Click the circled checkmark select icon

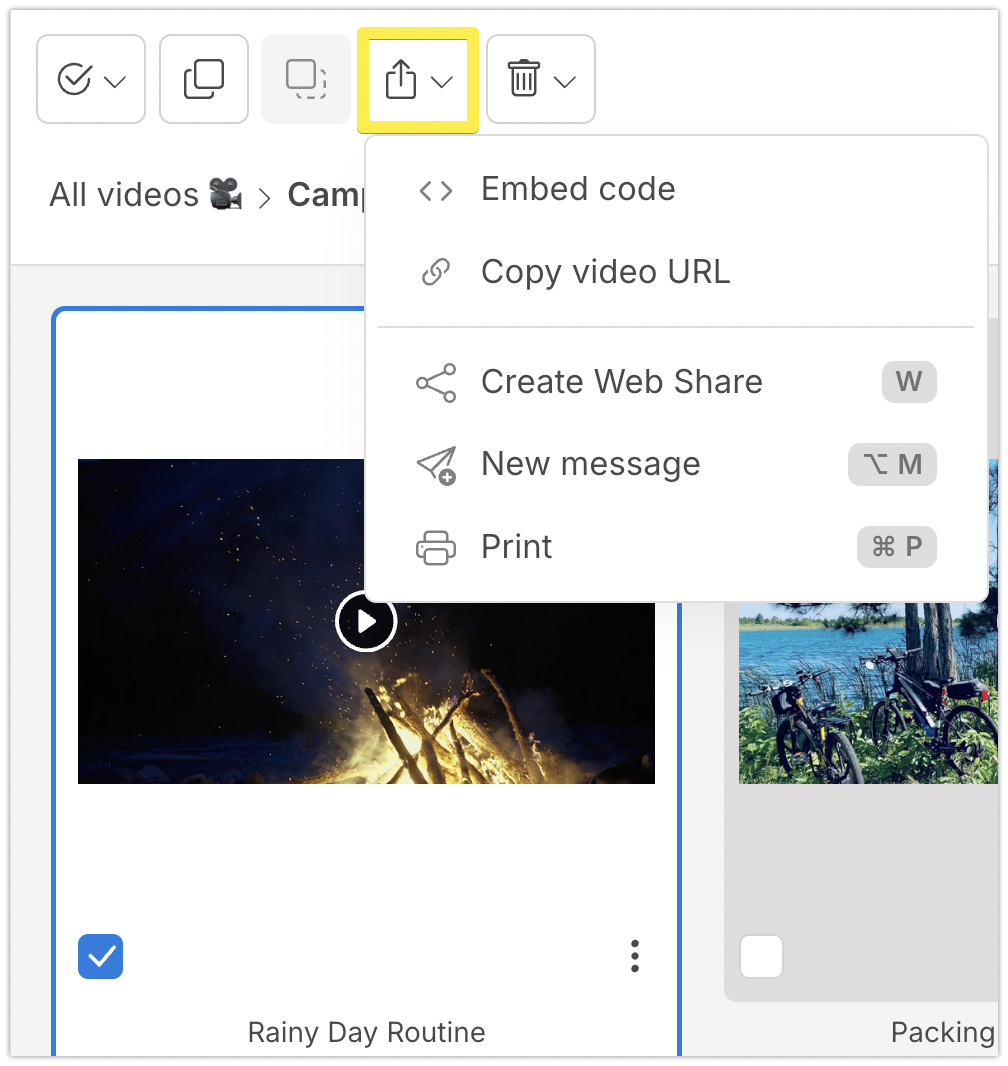coord(74,79)
